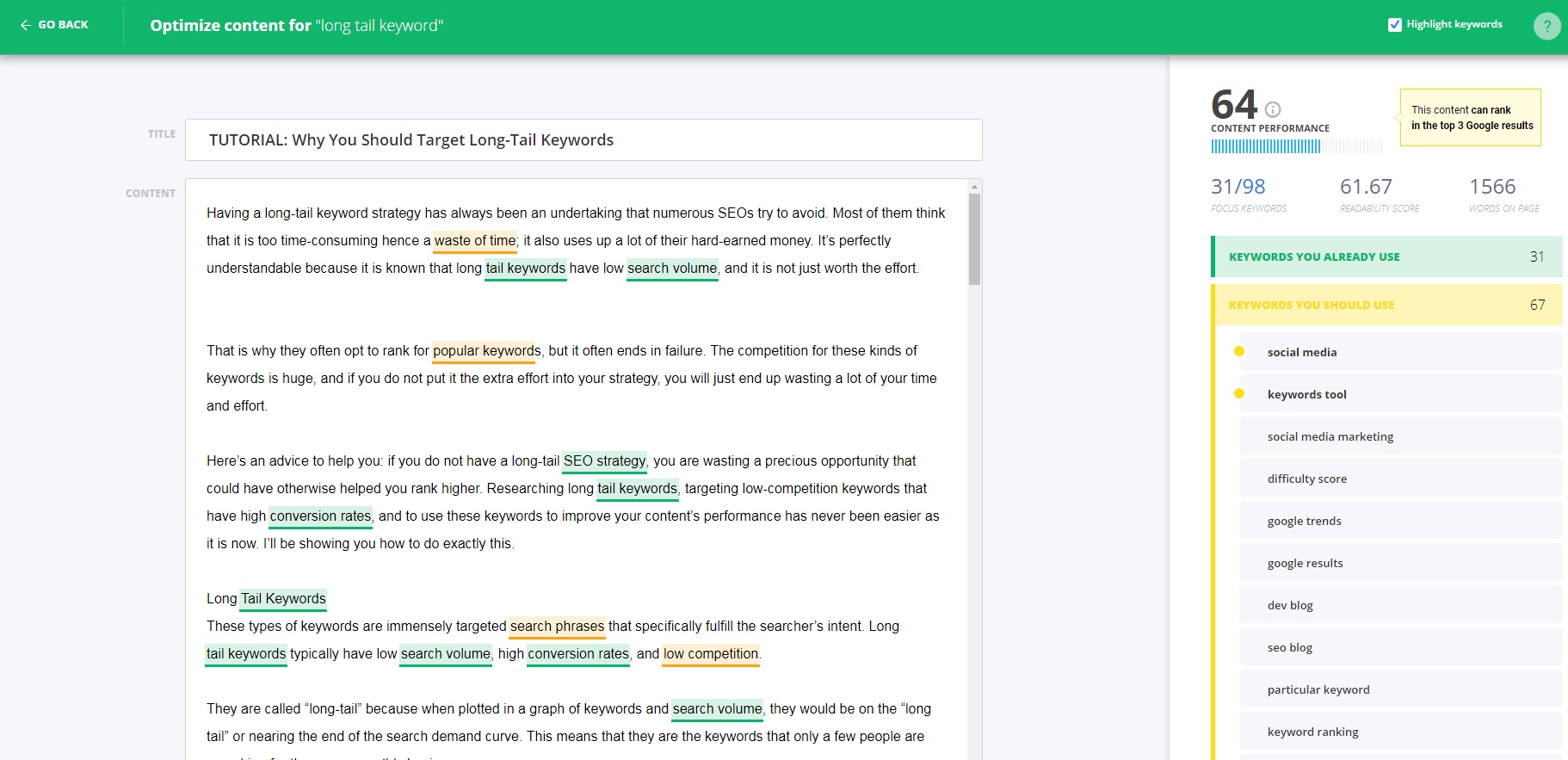This screenshot has height=760, width=1568.
Task: Click yellow dot beside keywords tool
Action: tap(1239, 393)
